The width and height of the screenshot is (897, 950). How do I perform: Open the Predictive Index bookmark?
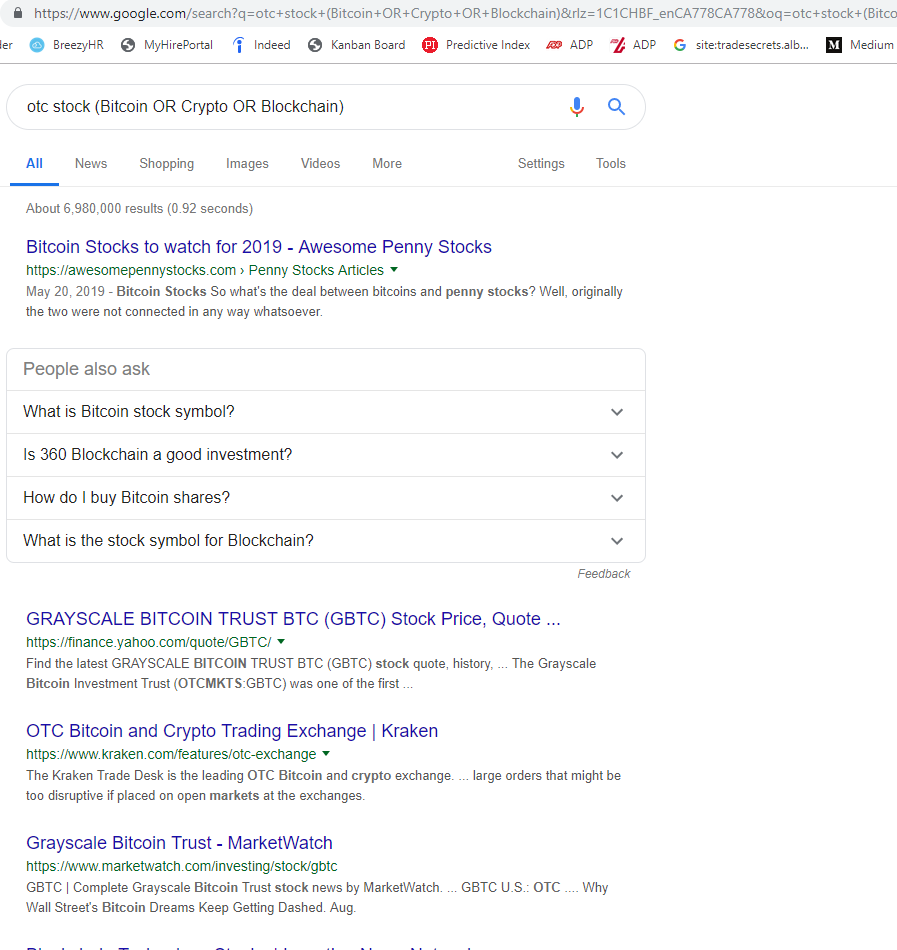(476, 45)
